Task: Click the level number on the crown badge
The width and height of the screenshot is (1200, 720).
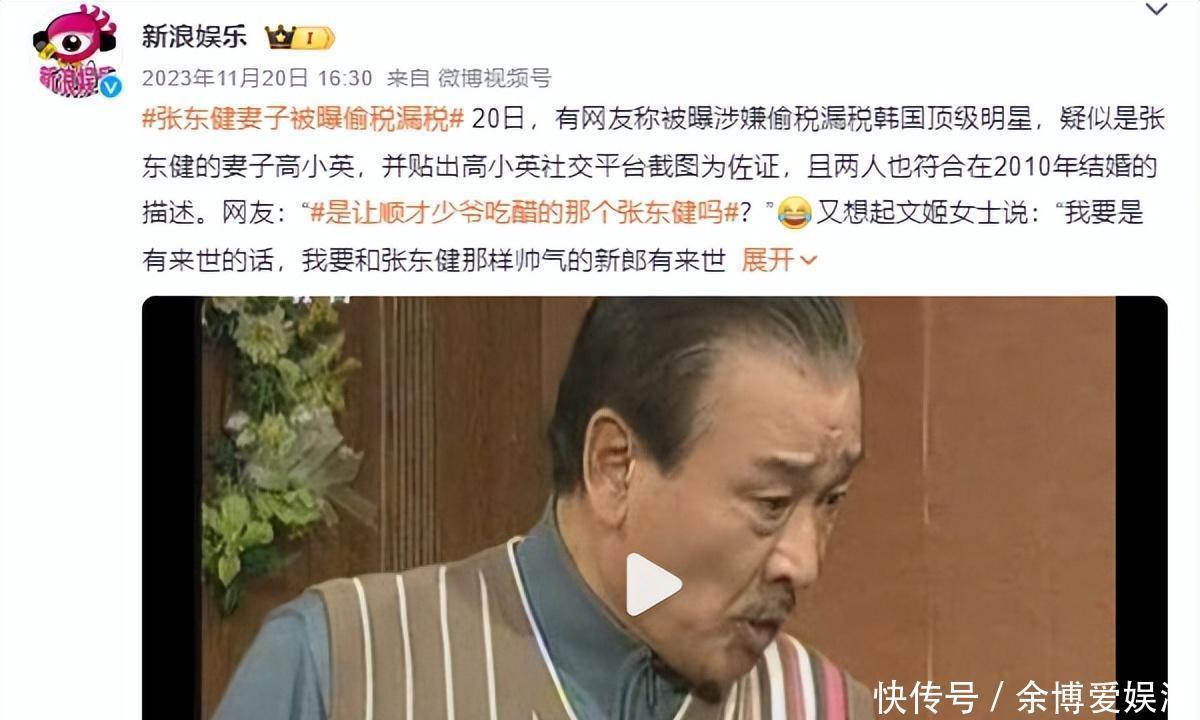Action: (x=311, y=38)
